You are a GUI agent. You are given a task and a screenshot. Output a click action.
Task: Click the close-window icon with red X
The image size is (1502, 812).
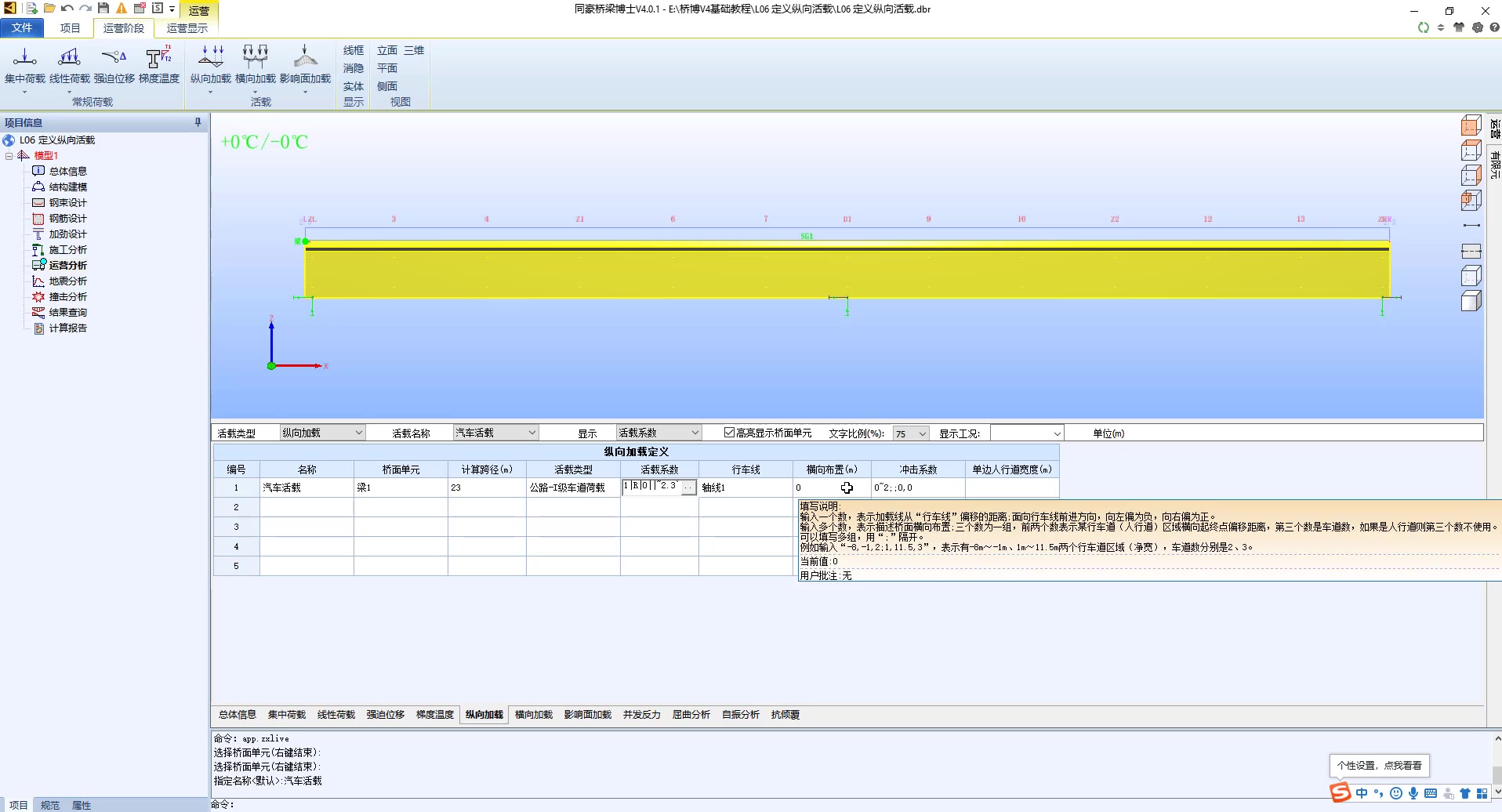(140, 9)
